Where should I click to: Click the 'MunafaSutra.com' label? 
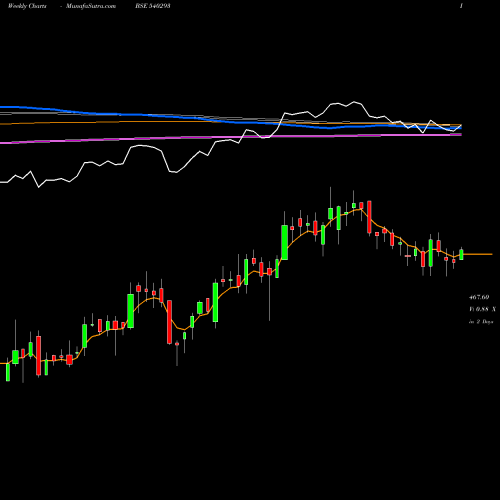[x=91, y=6]
